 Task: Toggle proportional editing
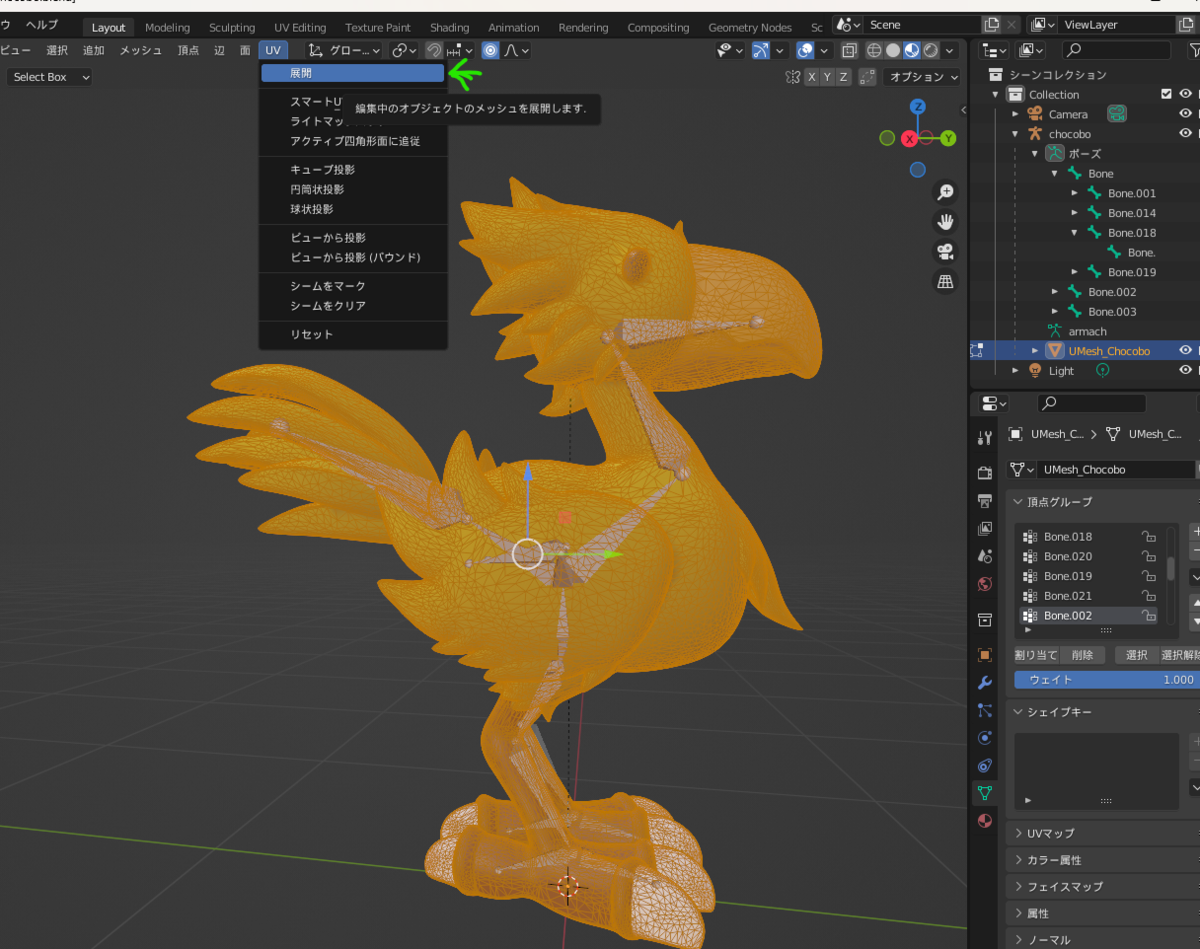coord(490,50)
